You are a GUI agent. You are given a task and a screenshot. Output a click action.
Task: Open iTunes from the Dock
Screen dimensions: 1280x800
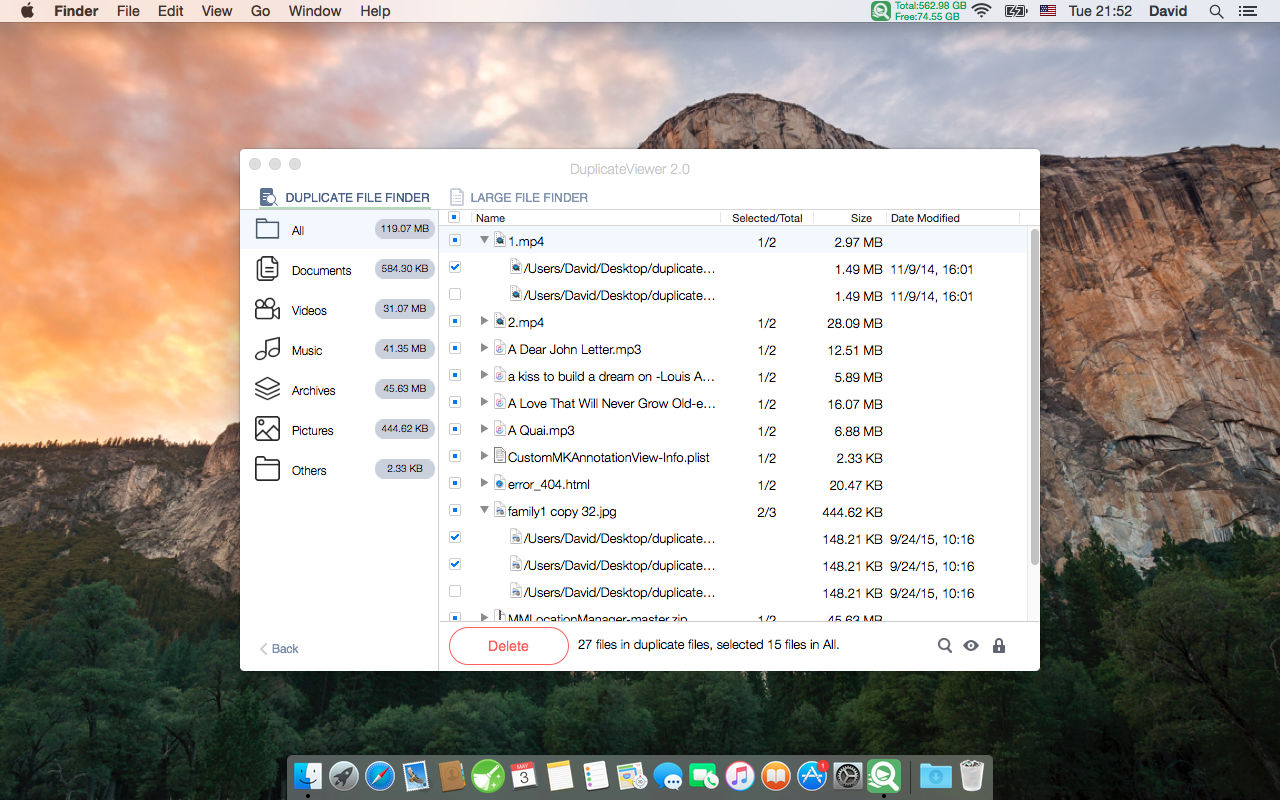point(740,776)
